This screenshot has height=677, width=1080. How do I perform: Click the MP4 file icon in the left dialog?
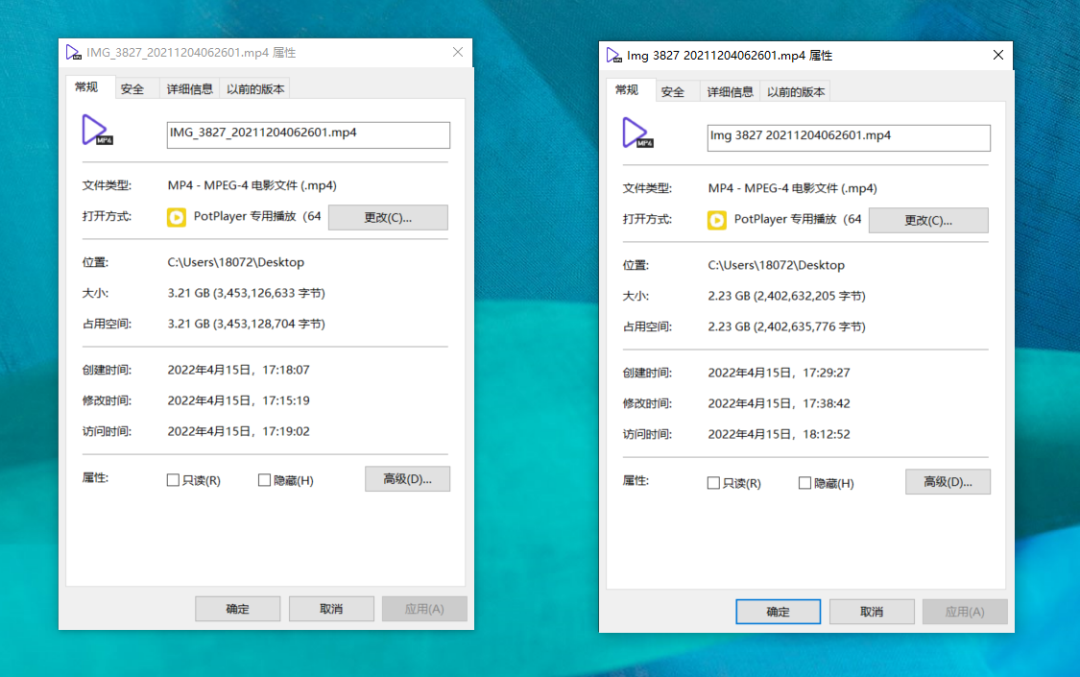point(96,131)
